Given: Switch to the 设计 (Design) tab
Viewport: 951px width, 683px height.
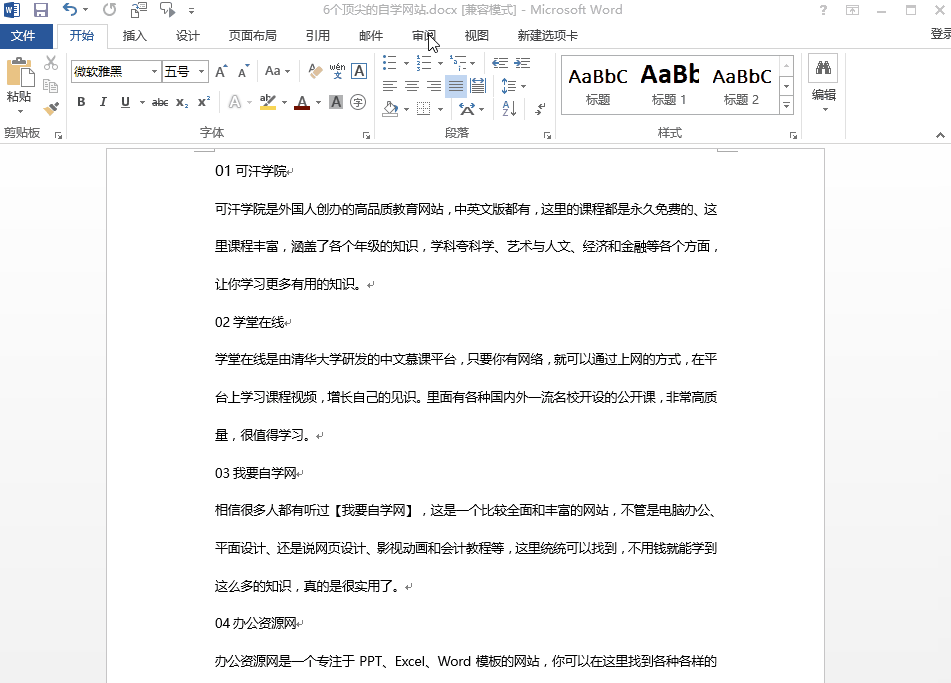Looking at the screenshot, I should click(187, 36).
